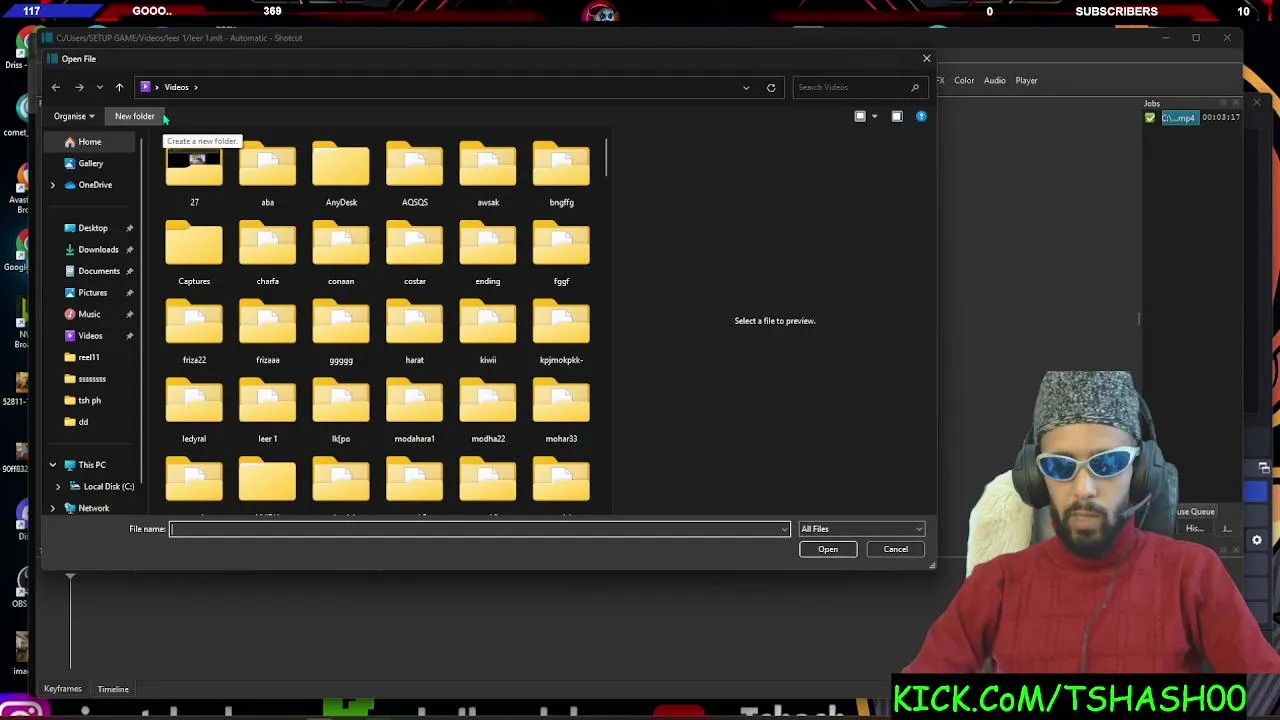
Task: Refresh the Videos folder listing
Action: (x=771, y=87)
